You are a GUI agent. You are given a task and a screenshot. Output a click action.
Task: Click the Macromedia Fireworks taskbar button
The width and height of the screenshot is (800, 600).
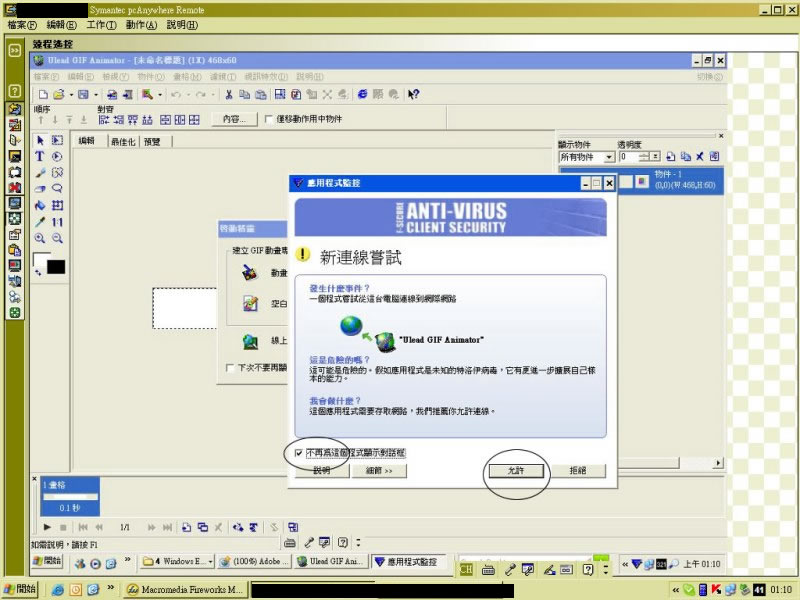tap(186, 589)
